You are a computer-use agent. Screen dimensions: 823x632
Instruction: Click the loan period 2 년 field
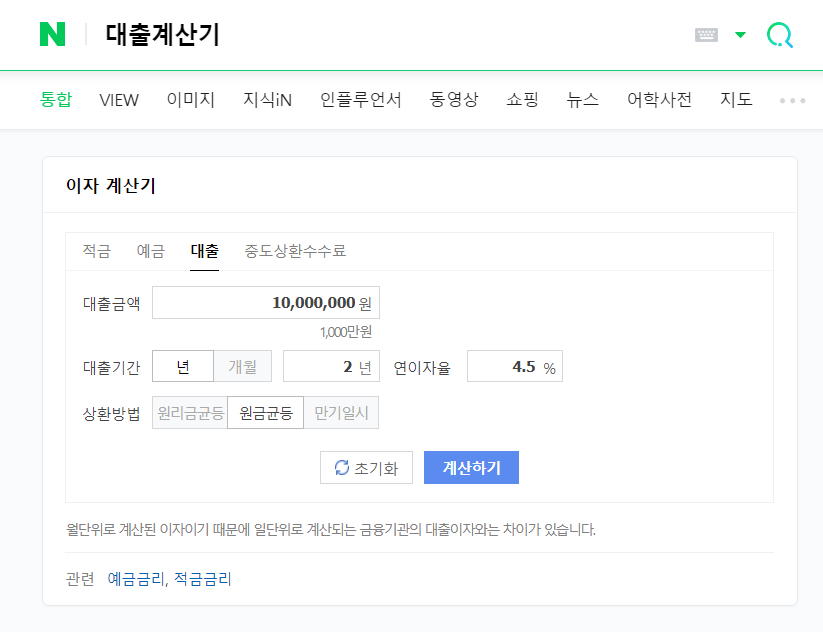coord(331,366)
